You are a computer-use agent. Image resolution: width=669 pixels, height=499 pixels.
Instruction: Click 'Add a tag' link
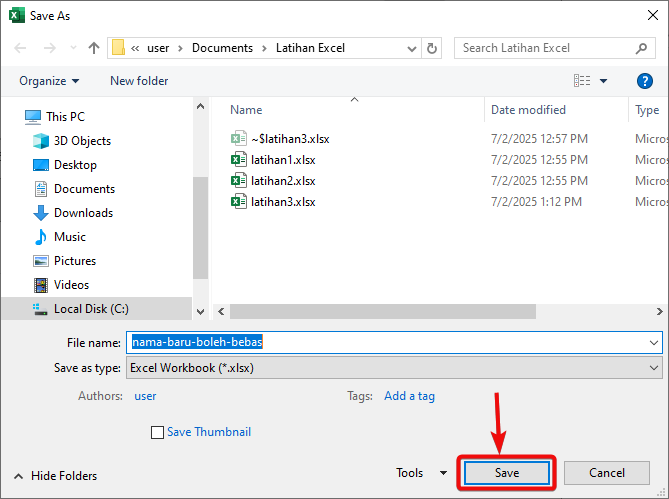point(409,396)
